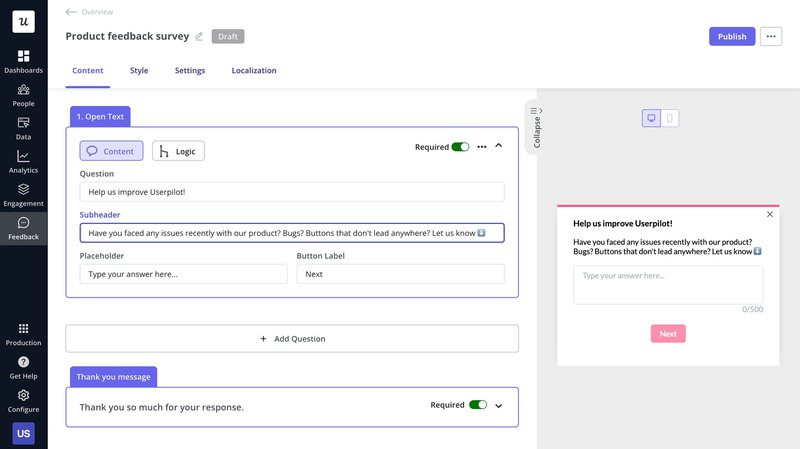Screen dimensions: 800x449
Task: Open the question Logic settings
Action: pyautogui.click(x=178, y=151)
